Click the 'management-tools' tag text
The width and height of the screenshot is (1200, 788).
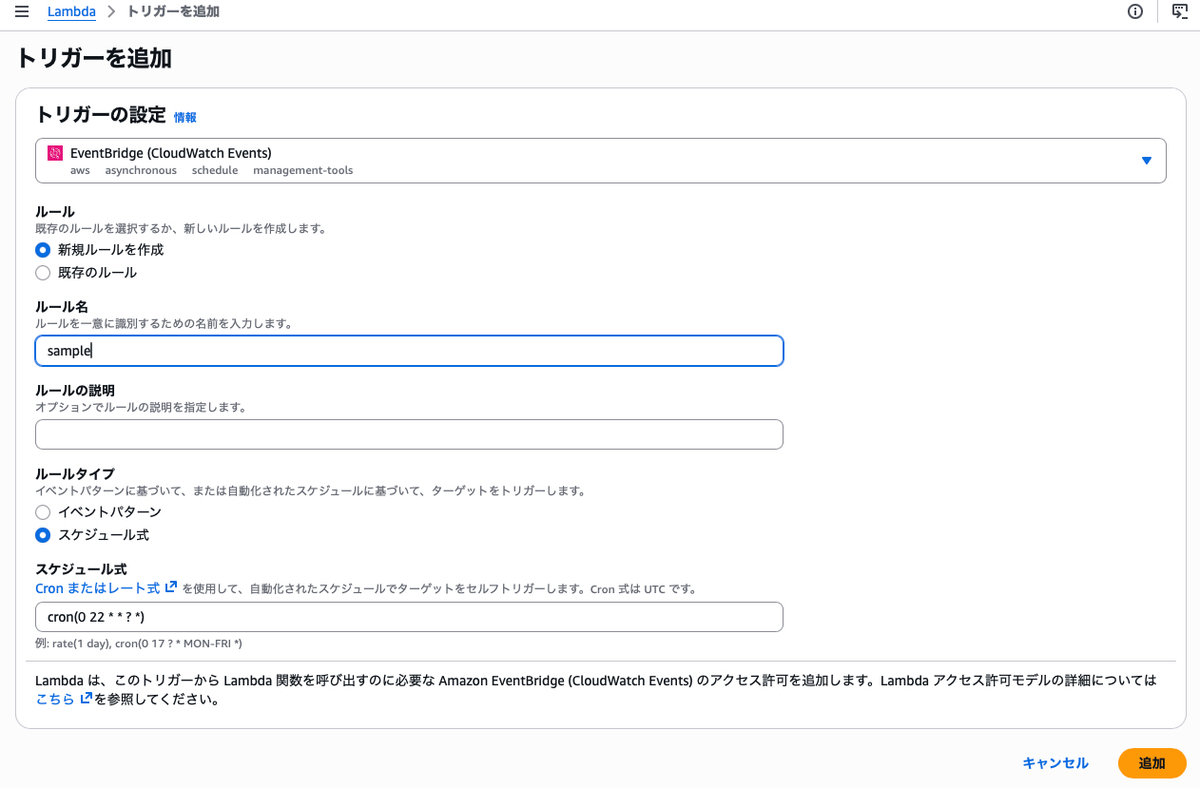coord(303,171)
